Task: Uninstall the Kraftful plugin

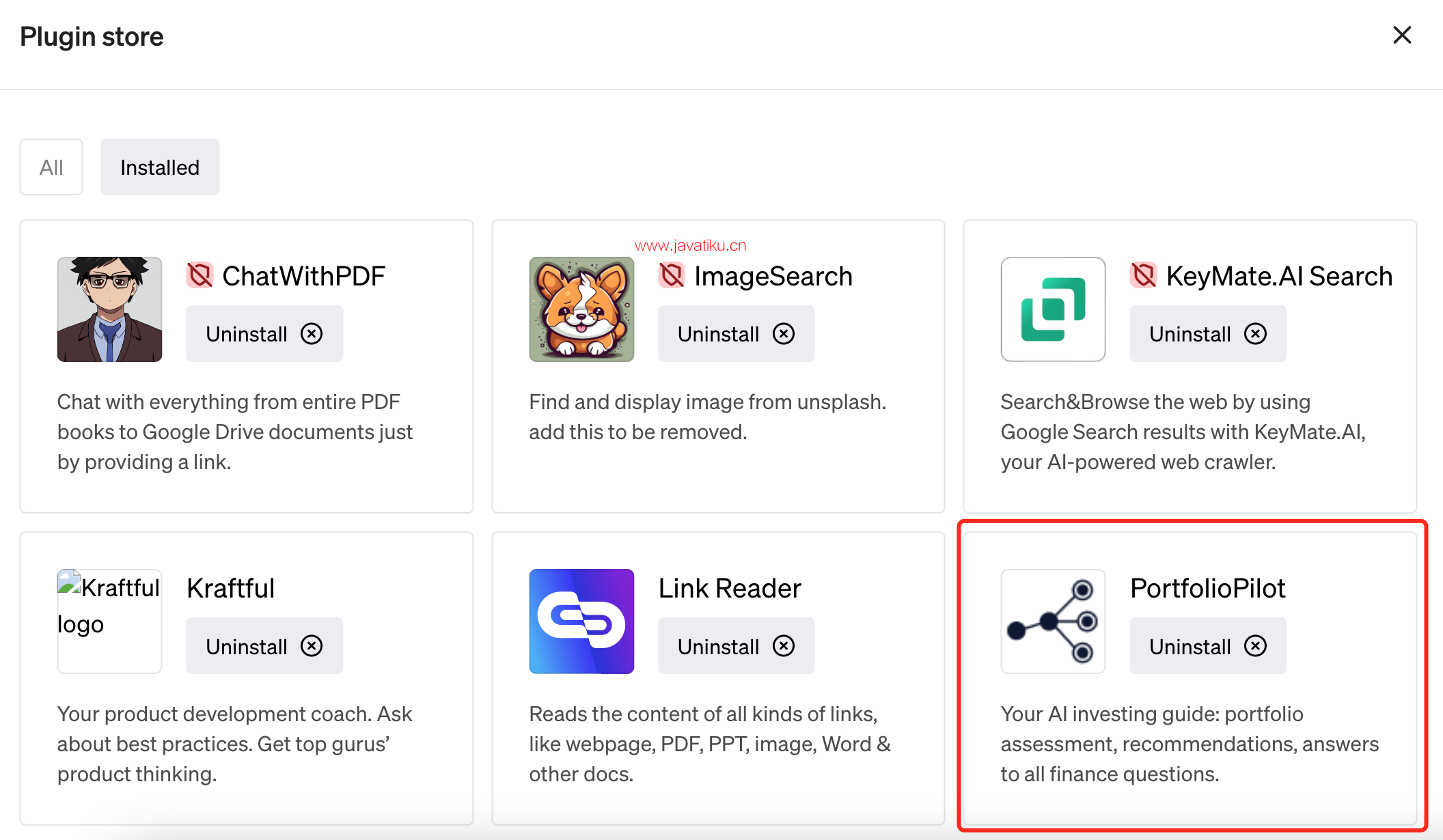Action: click(x=264, y=646)
